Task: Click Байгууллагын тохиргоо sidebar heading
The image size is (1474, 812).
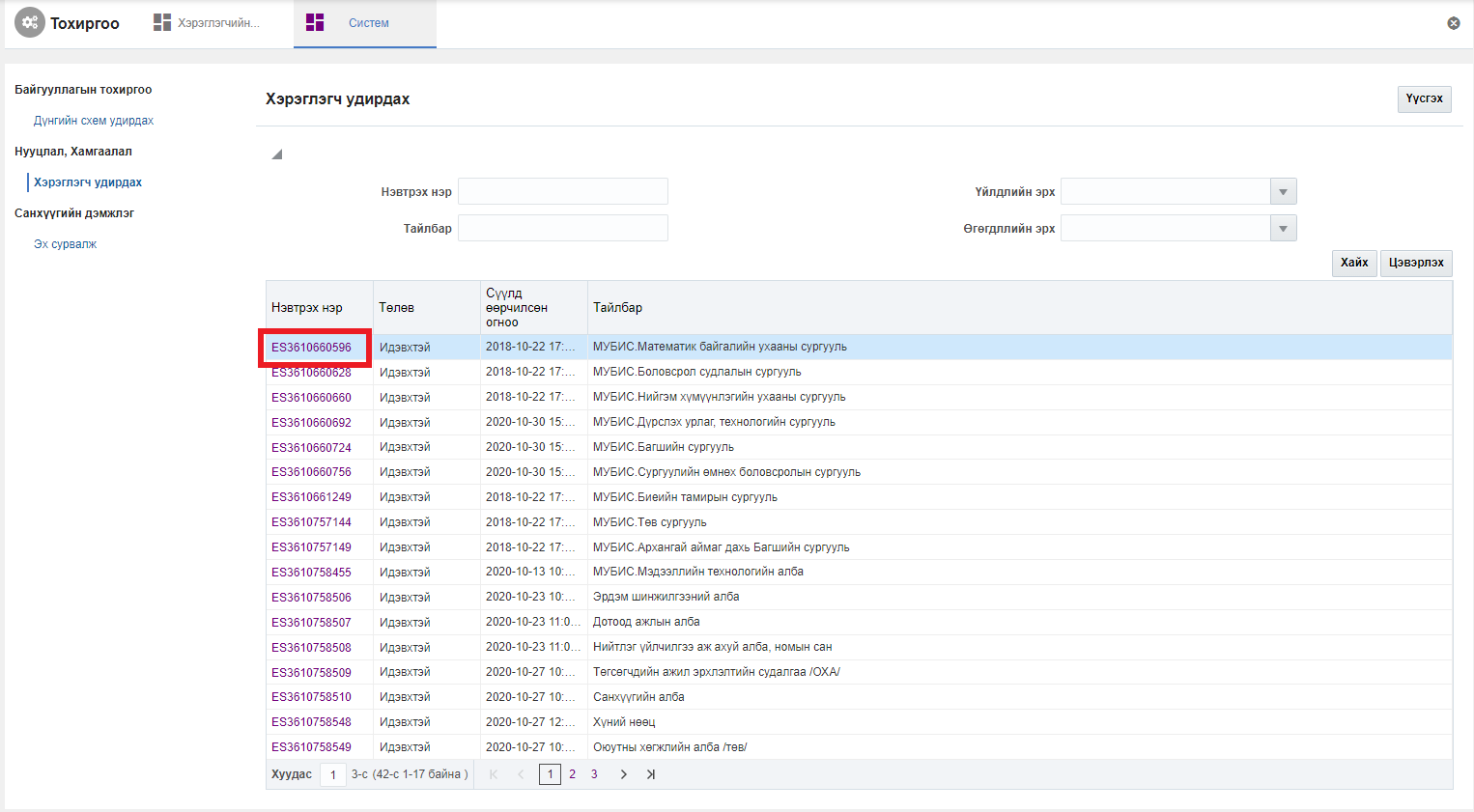Action: pos(83,90)
